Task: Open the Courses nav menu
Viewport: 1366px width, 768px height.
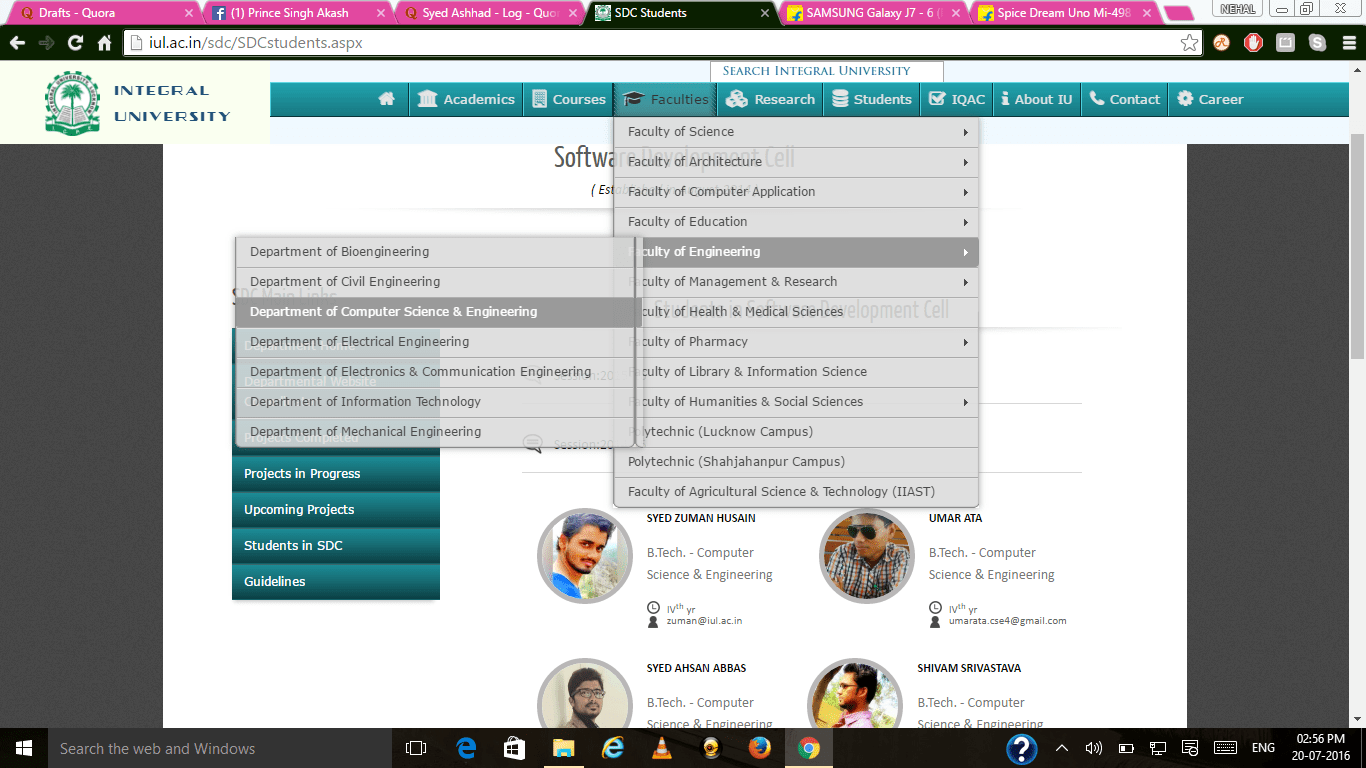Action: coord(569,99)
